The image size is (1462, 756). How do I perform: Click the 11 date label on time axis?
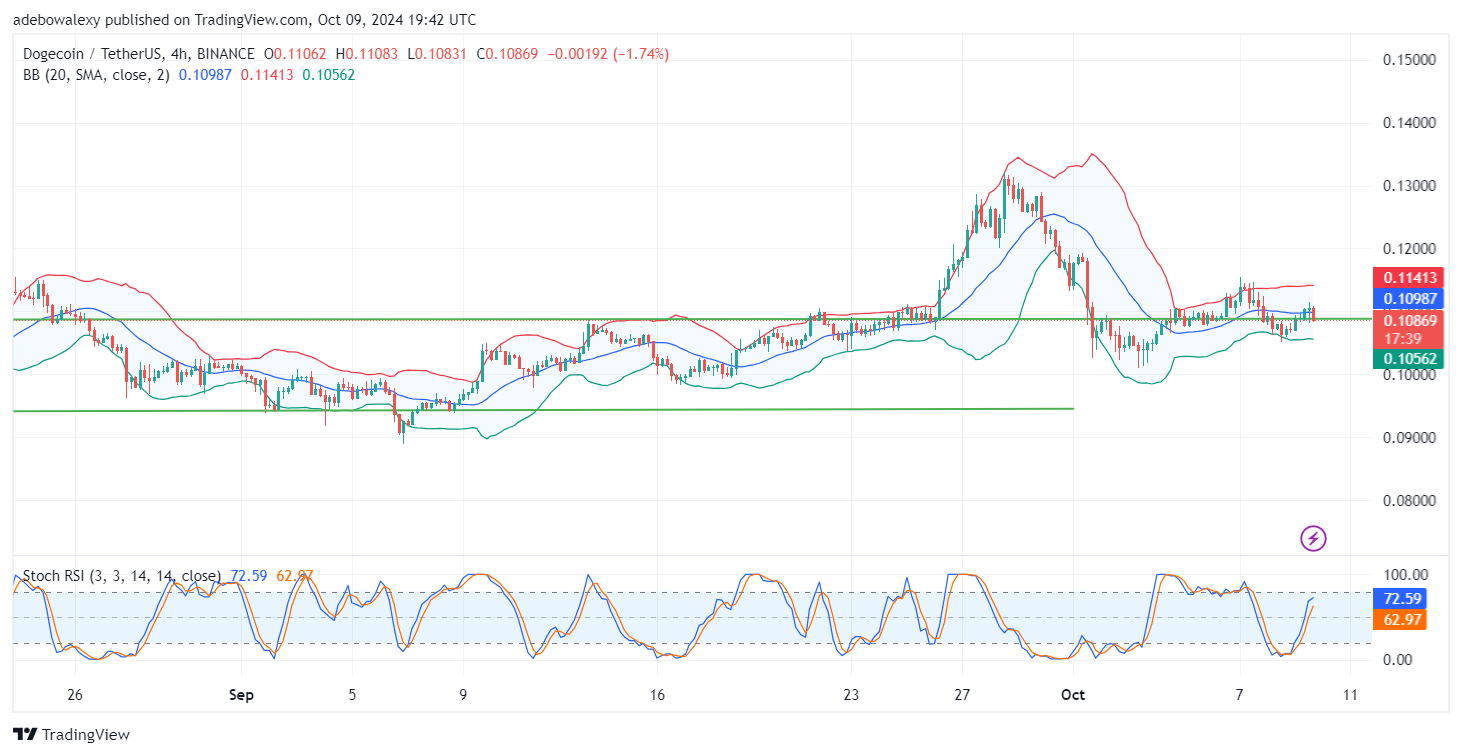coord(1350,695)
